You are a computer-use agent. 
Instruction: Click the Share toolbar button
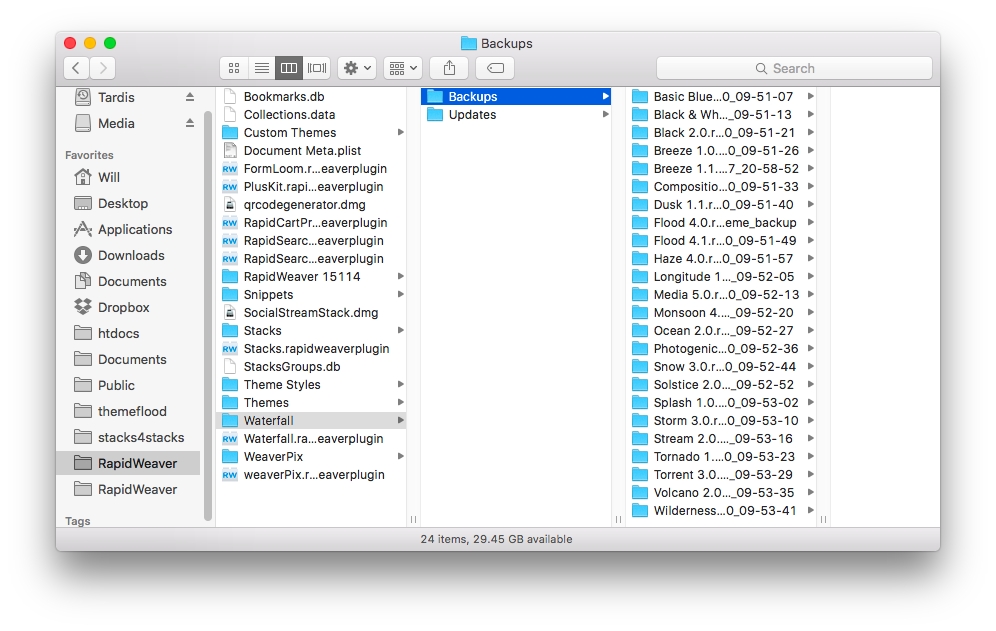[449, 68]
